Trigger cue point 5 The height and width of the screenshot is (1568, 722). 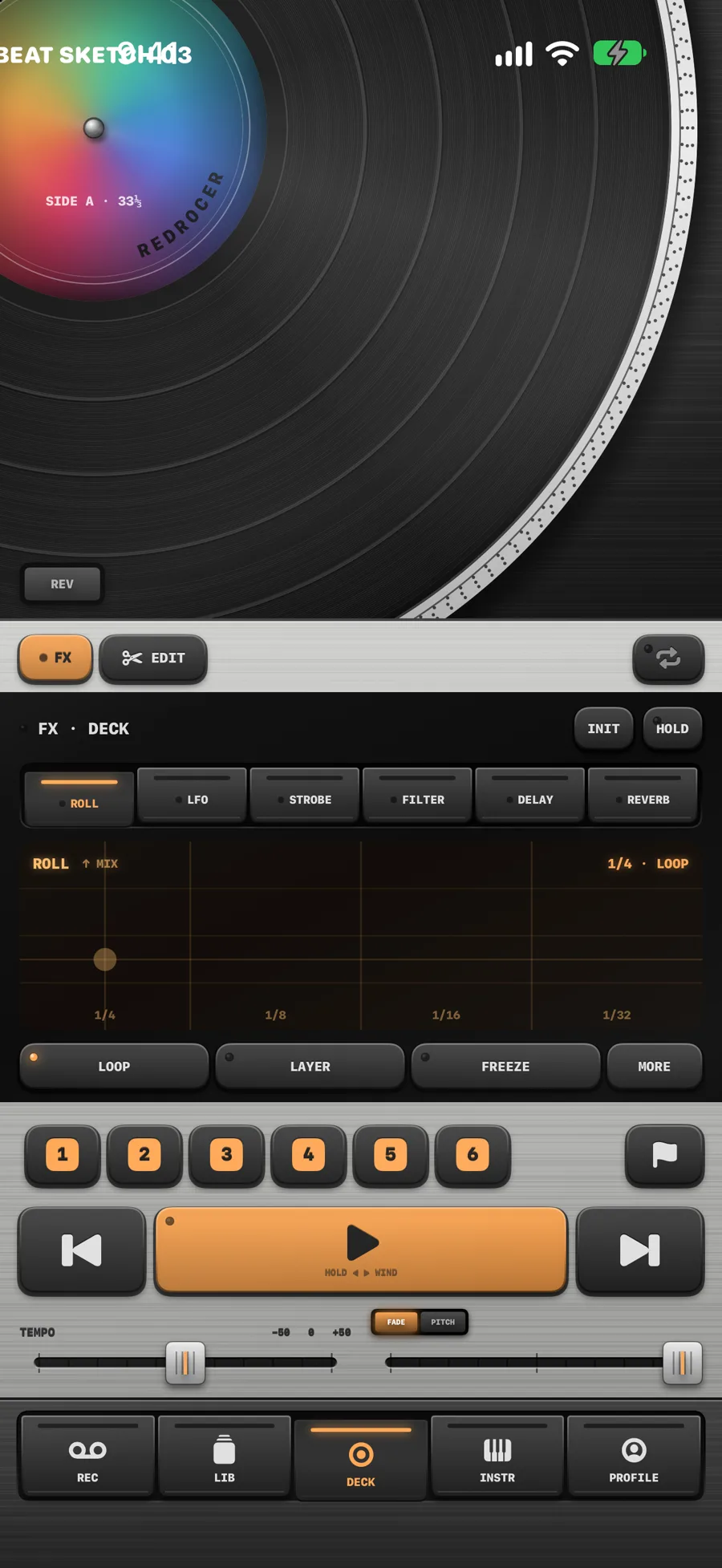click(391, 1155)
